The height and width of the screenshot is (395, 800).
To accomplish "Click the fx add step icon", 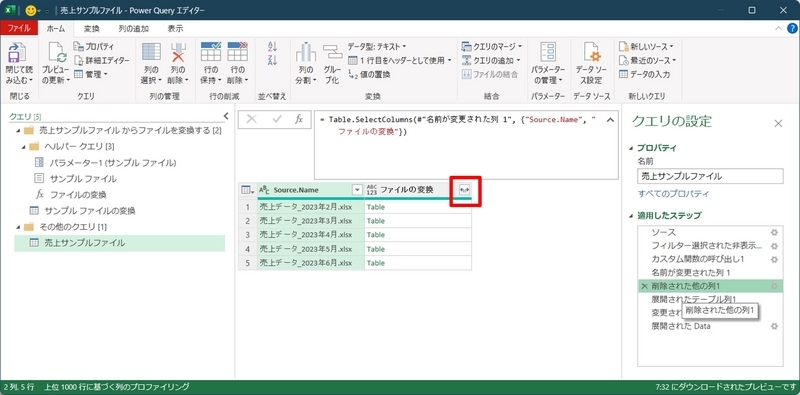I will coord(299,119).
